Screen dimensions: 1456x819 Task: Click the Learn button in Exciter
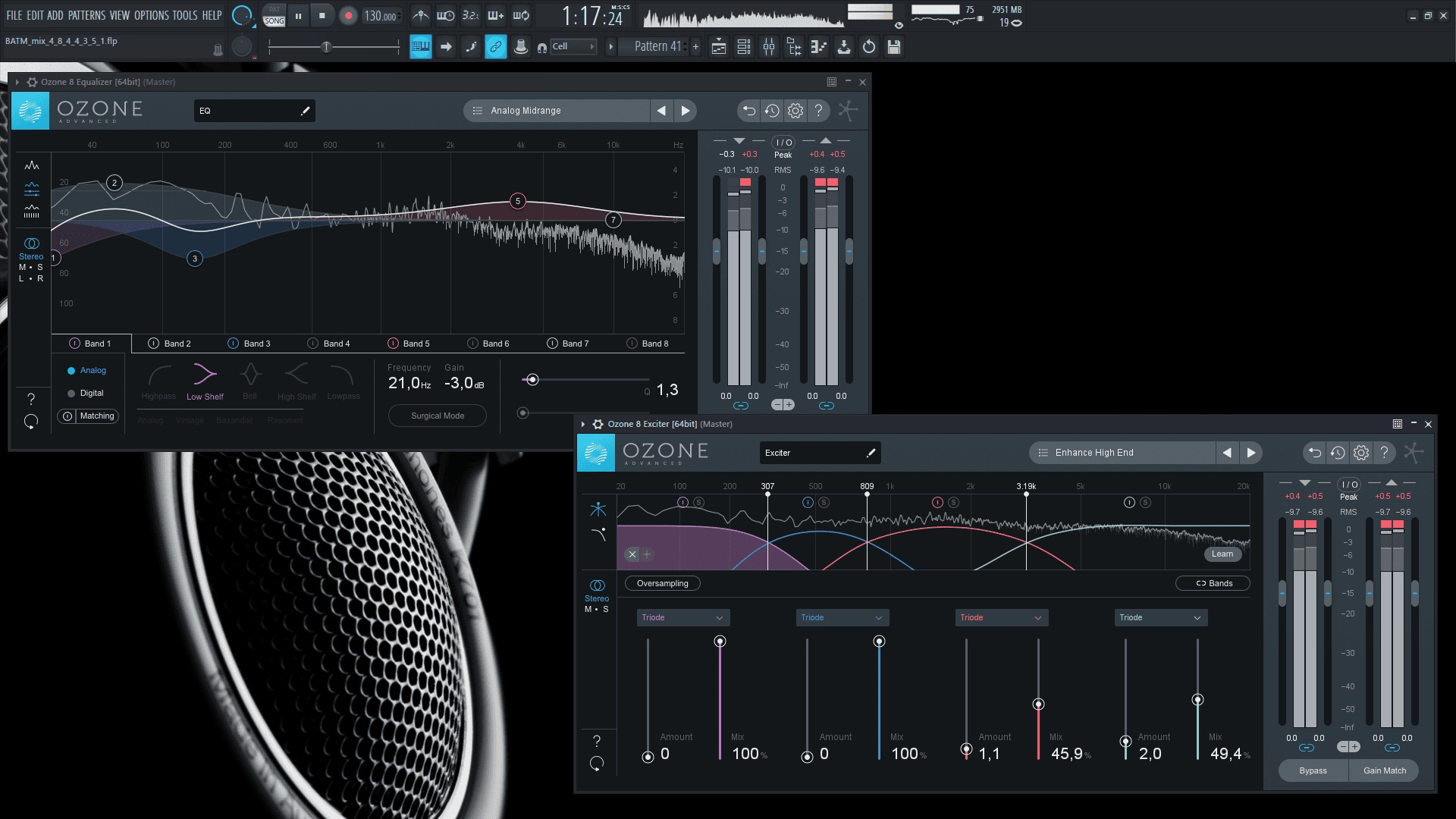click(x=1222, y=554)
